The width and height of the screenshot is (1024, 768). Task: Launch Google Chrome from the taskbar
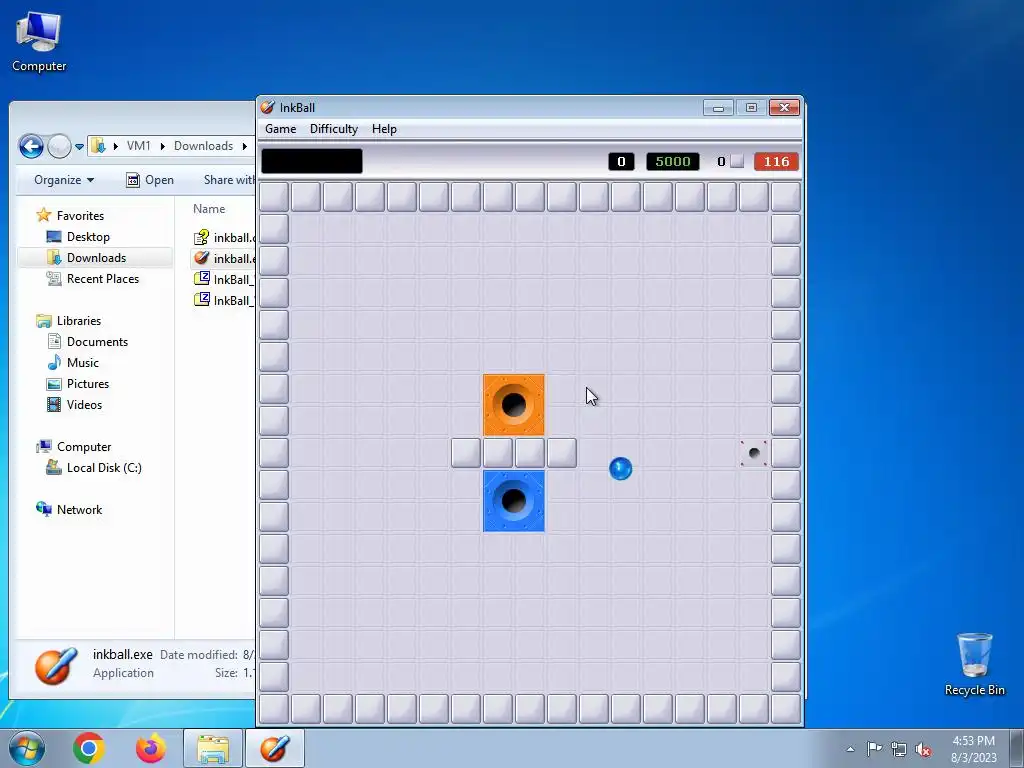pyautogui.click(x=89, y=748)
